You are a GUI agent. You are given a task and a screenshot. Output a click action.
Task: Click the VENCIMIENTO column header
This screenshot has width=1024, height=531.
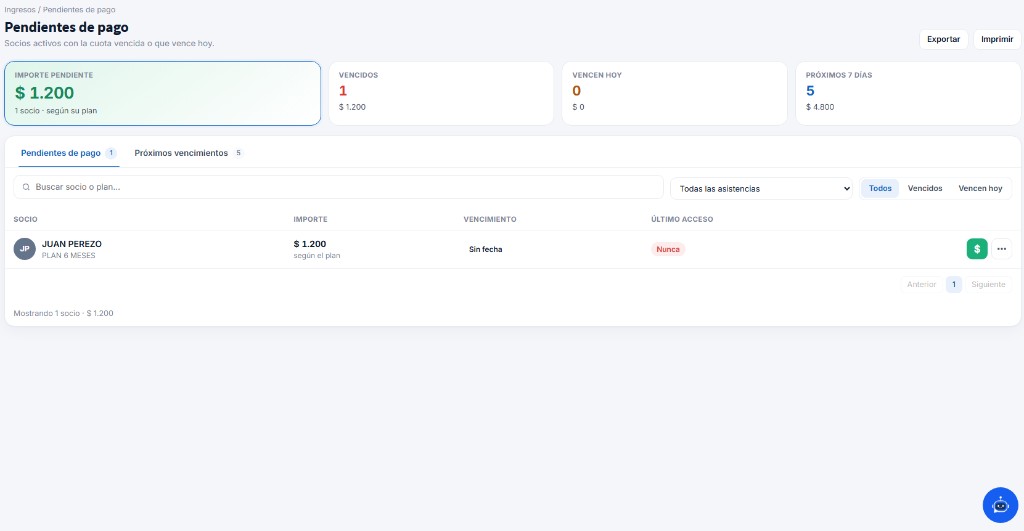coord(490,219)
